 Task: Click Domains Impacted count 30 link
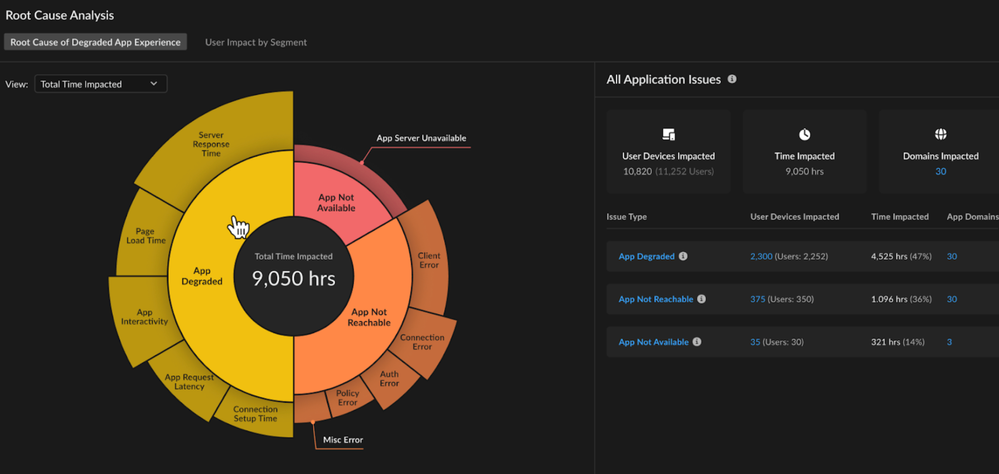(940, 172)
